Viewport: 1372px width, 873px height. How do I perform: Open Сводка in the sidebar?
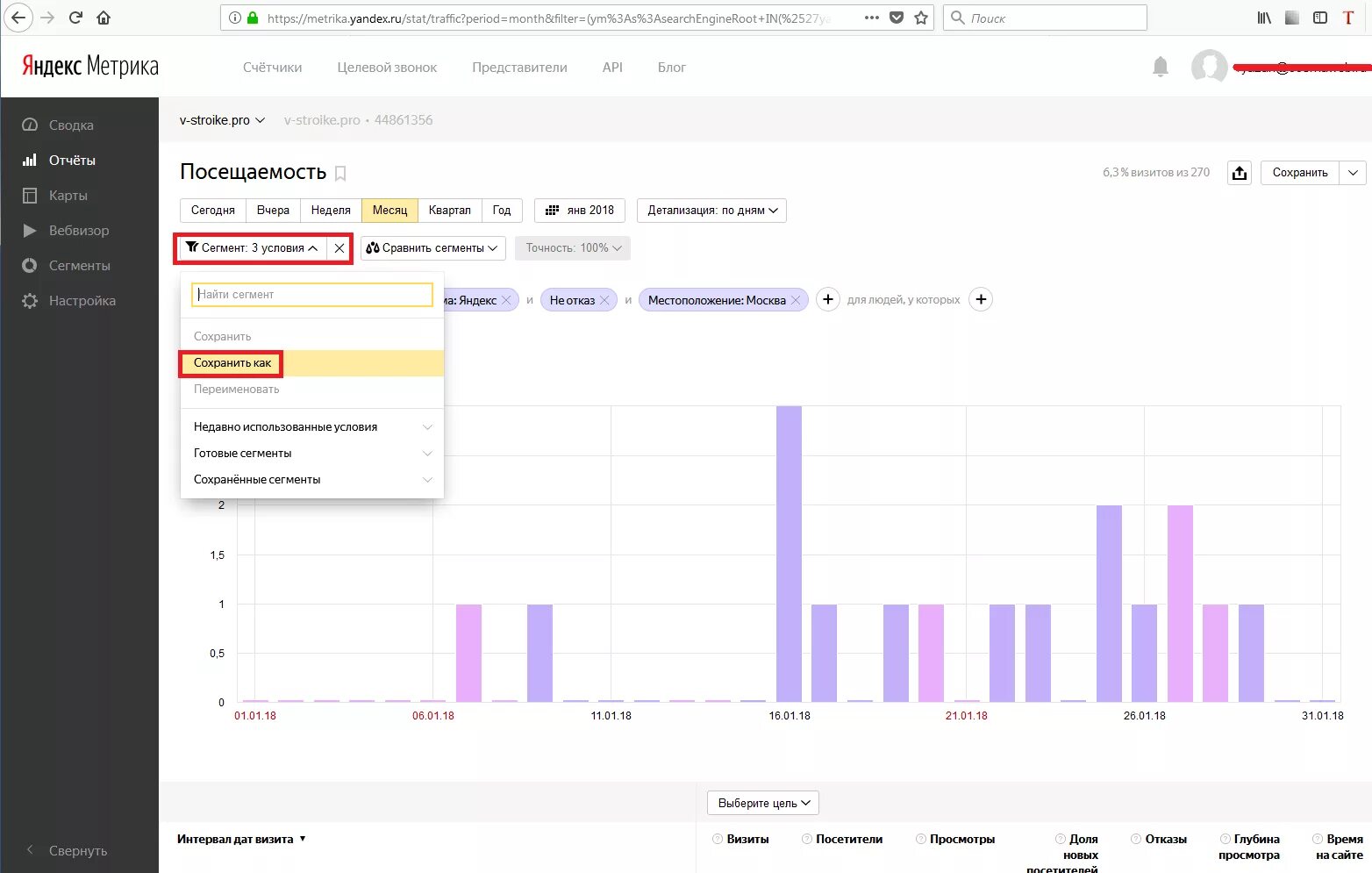71,125
